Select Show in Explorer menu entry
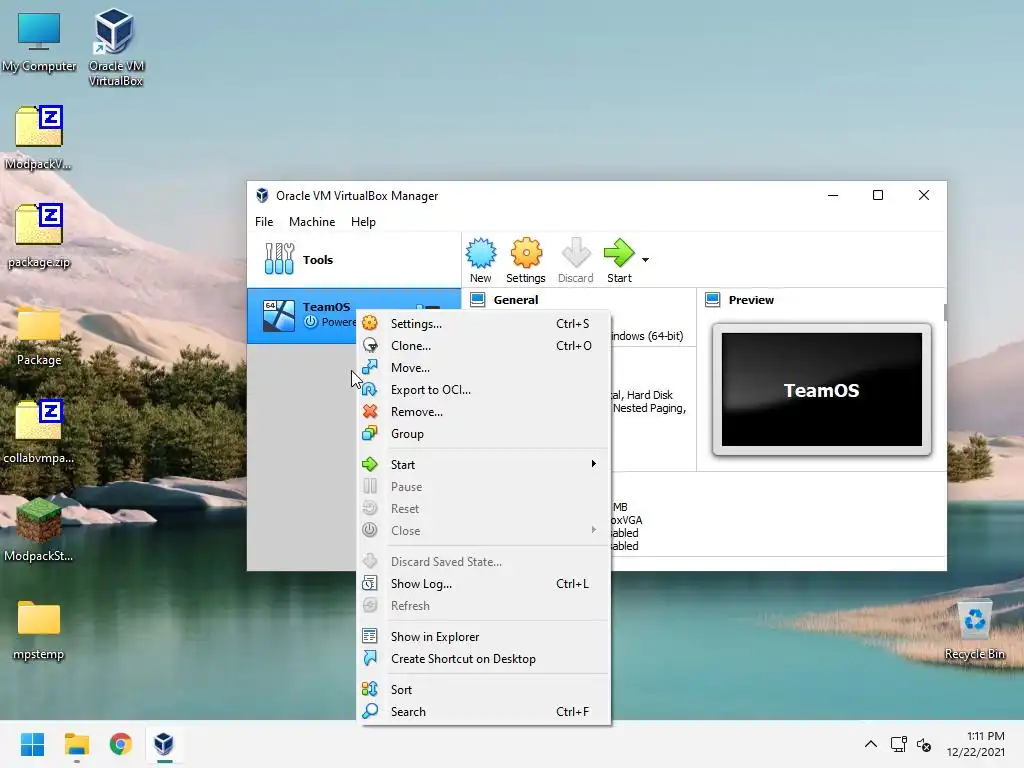The height and width of the screenshot is (768, 1024). 484,637
